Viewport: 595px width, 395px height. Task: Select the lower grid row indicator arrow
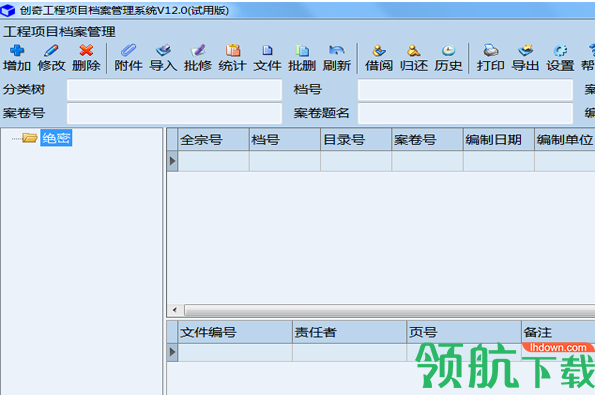point(172,352)
